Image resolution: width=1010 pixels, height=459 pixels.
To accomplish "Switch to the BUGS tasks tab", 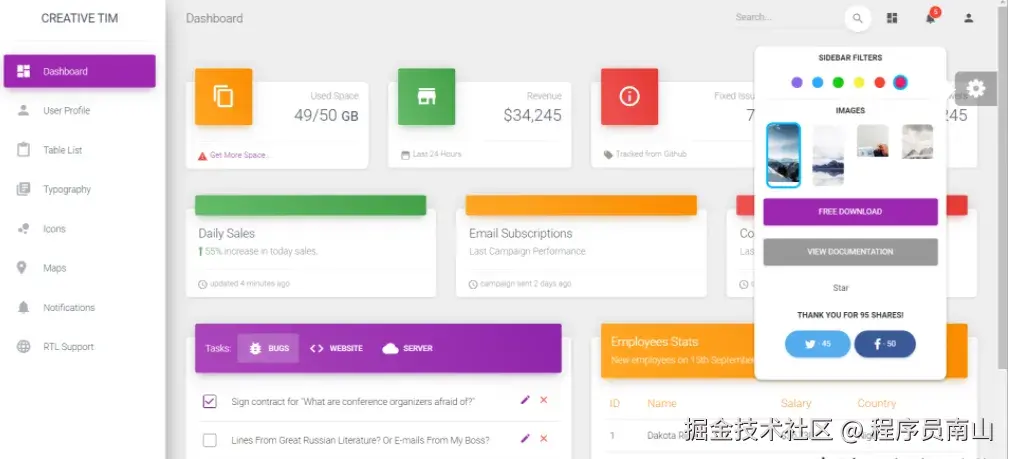I will point(268,348).
